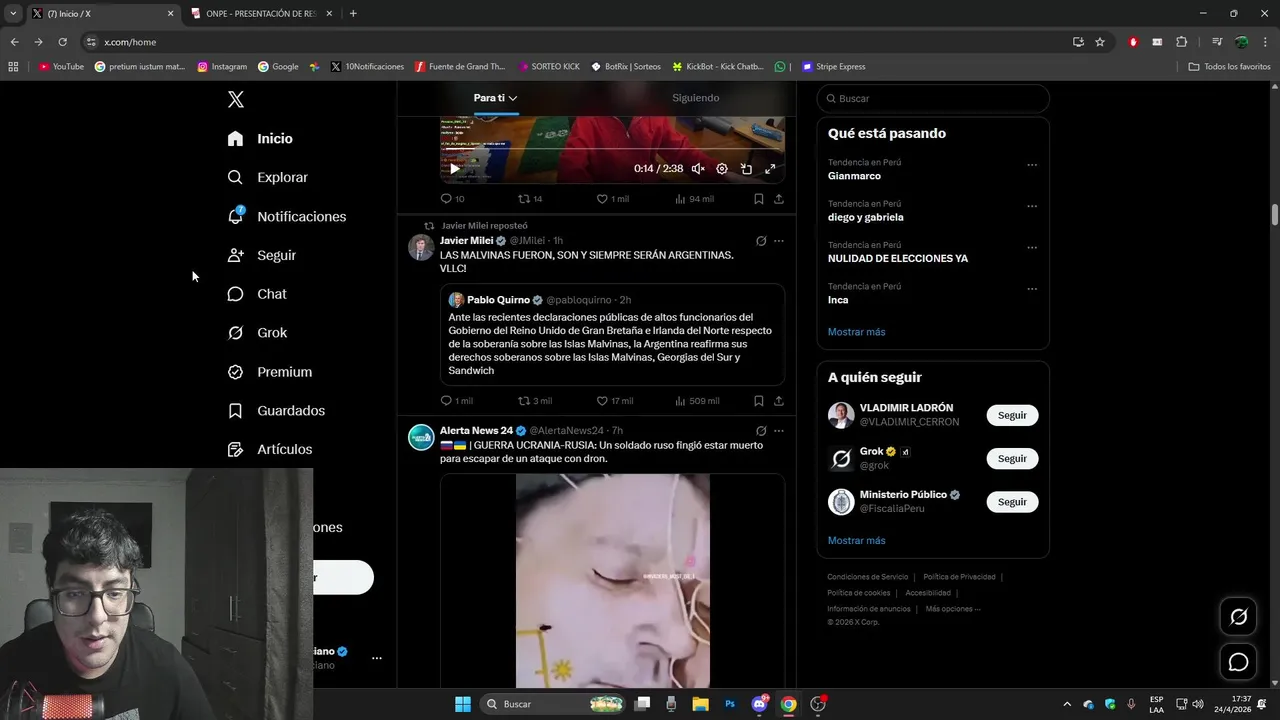The height and width of the screenshot is (720, 1280).
Task: Reply to video post with 10 comments
Action: click(x=452, y=199)
